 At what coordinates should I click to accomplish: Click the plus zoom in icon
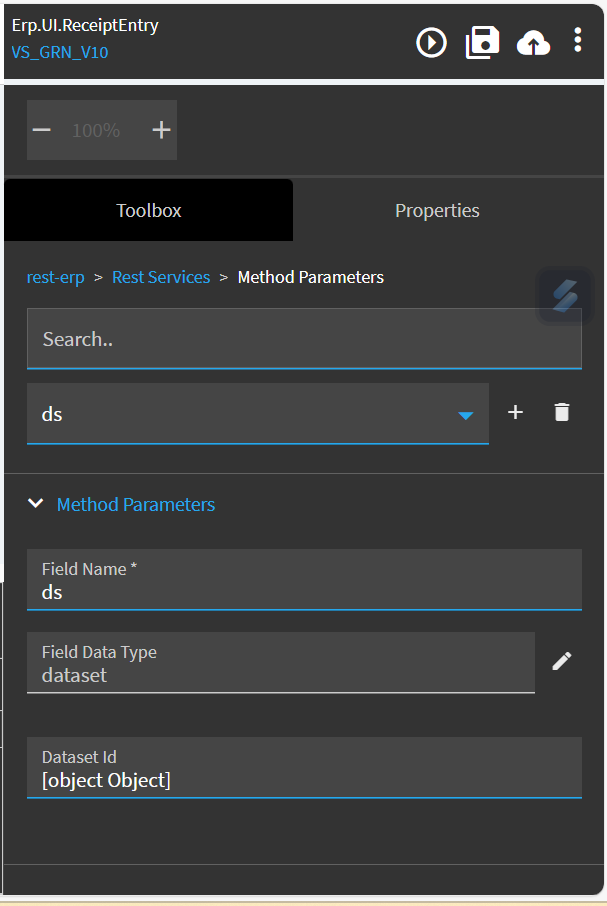coord(161,130)
